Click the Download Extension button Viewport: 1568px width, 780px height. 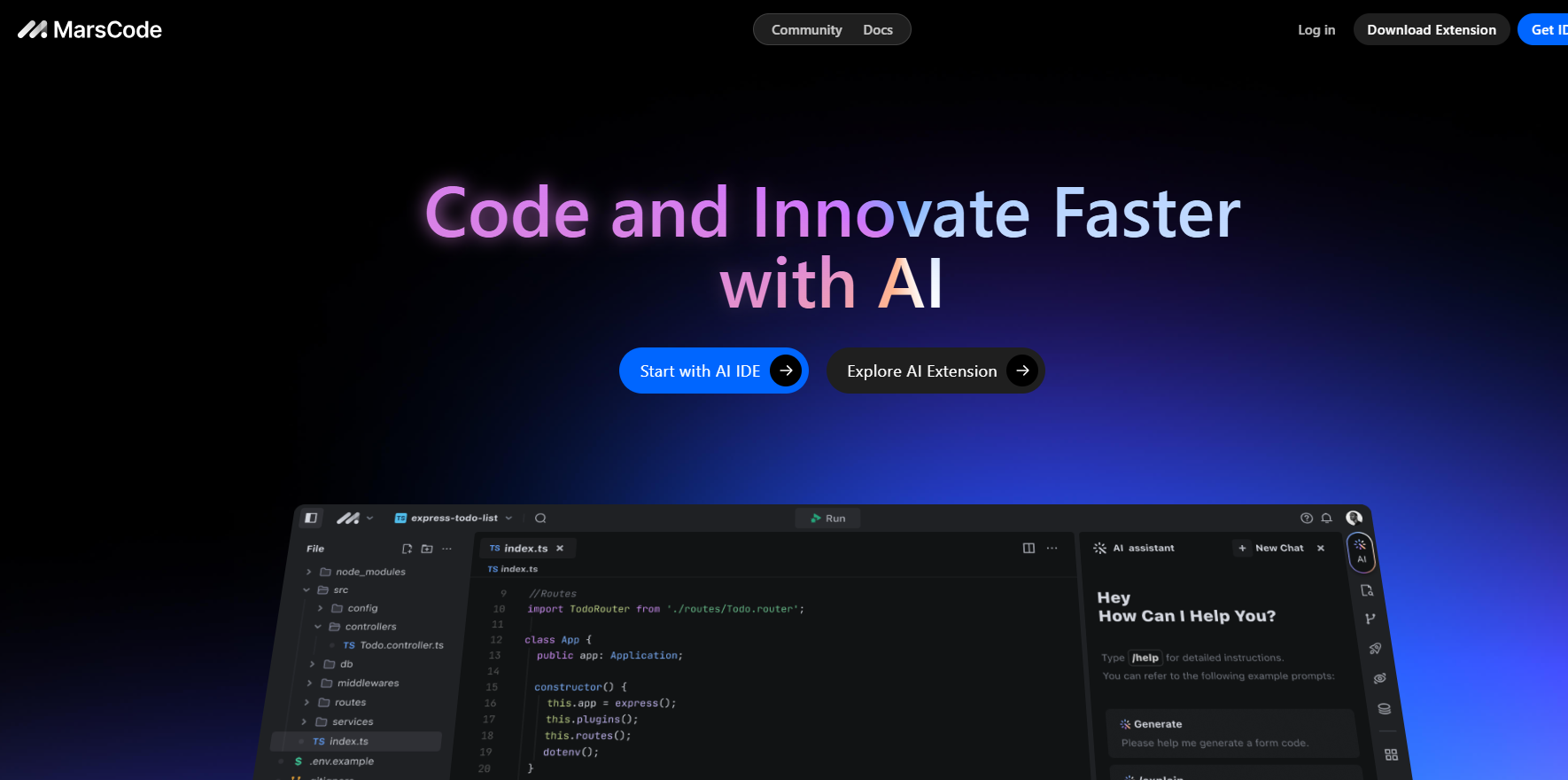coord(1432,29)
